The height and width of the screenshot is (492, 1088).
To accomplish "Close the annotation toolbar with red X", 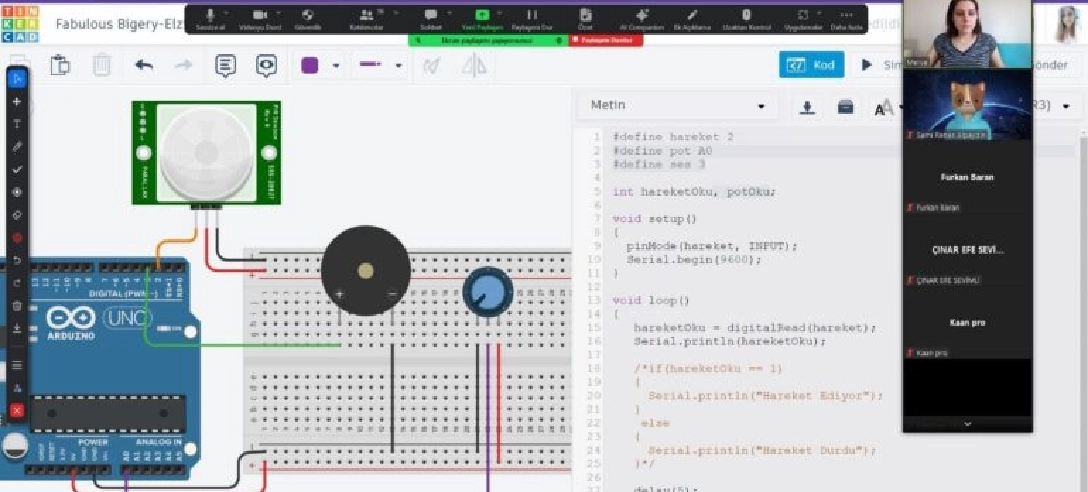I will coord(16,410).
